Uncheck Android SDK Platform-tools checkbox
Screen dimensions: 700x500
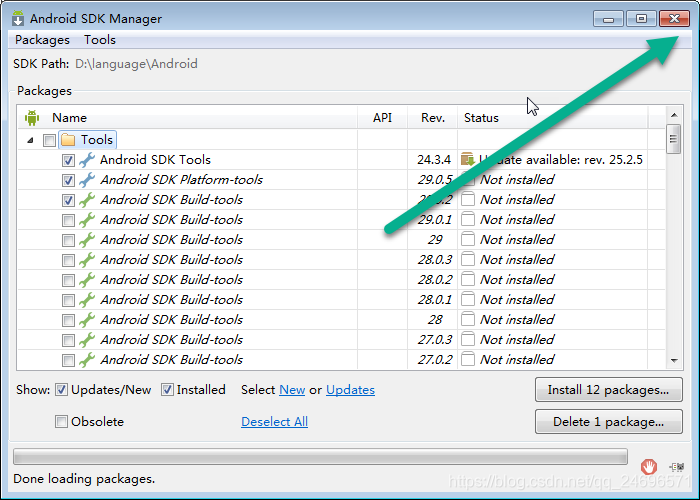coord(68,180)
